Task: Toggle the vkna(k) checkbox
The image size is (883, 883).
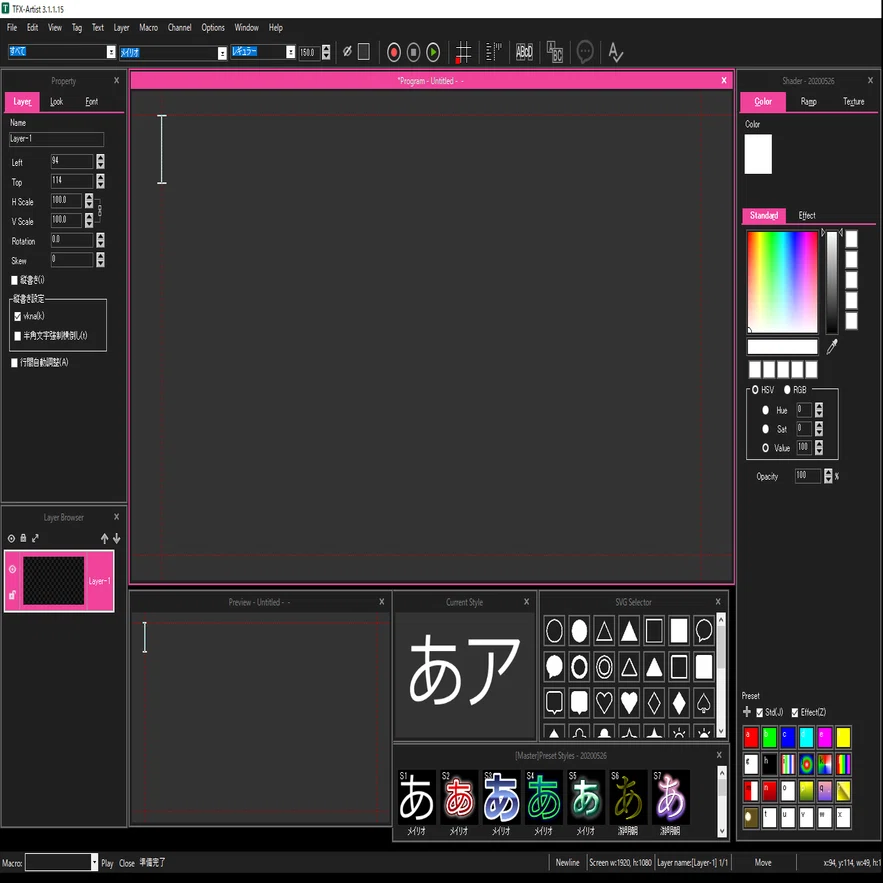Action: tap(17, 316)
